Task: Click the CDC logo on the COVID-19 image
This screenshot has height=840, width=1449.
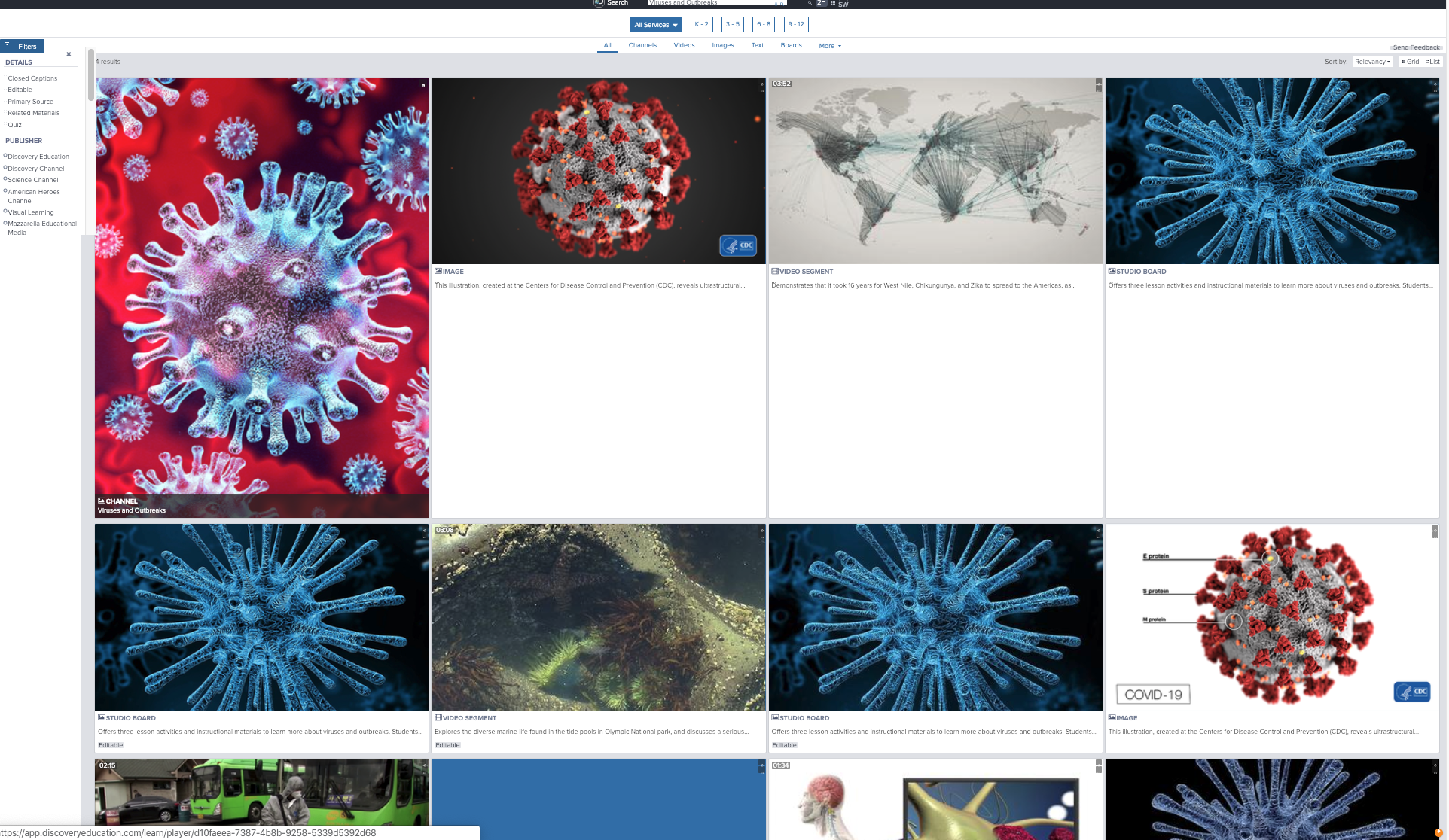Action: tap(1412, 692)
